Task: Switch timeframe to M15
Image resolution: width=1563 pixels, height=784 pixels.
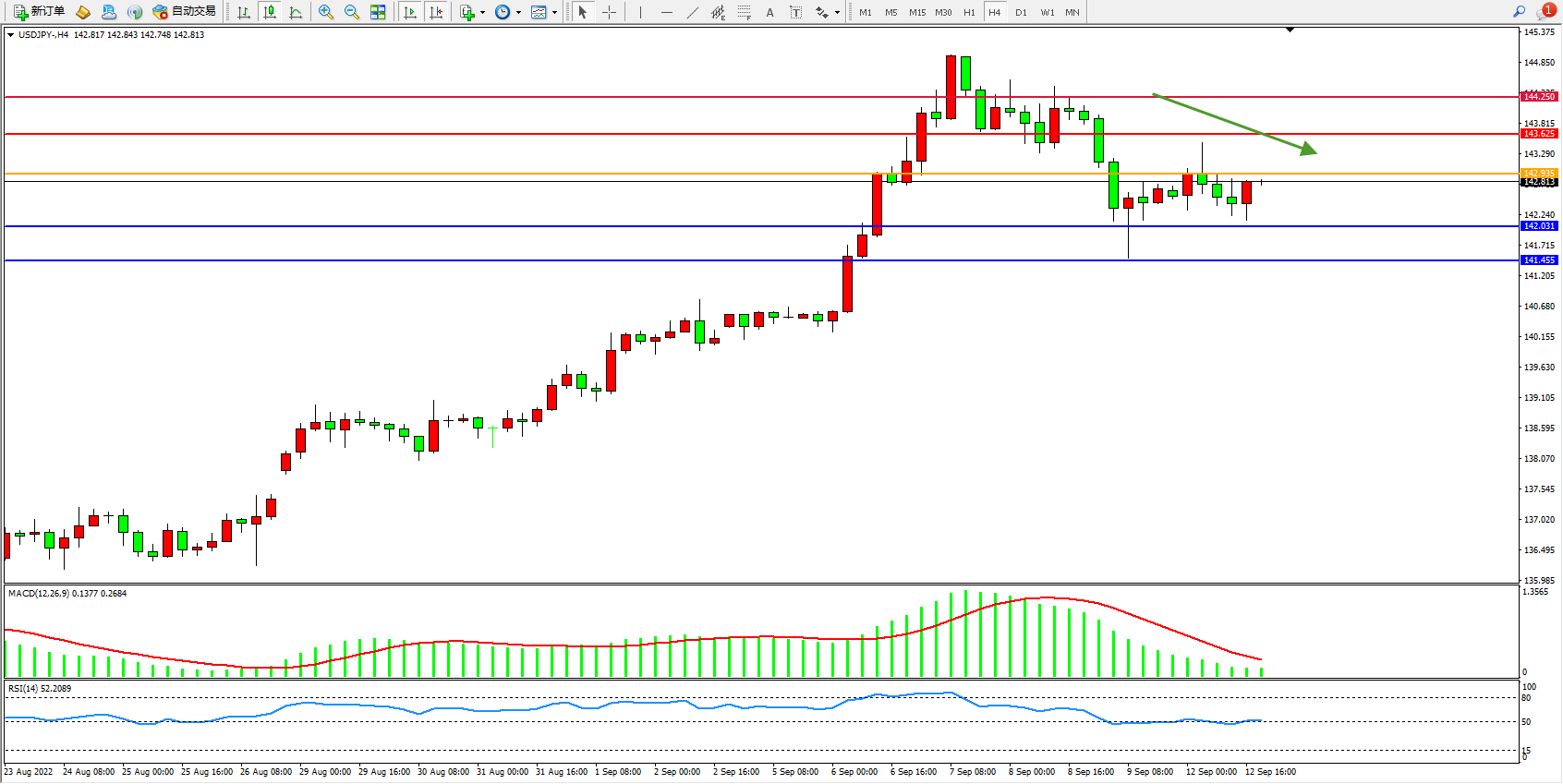Action: point(917,12)
